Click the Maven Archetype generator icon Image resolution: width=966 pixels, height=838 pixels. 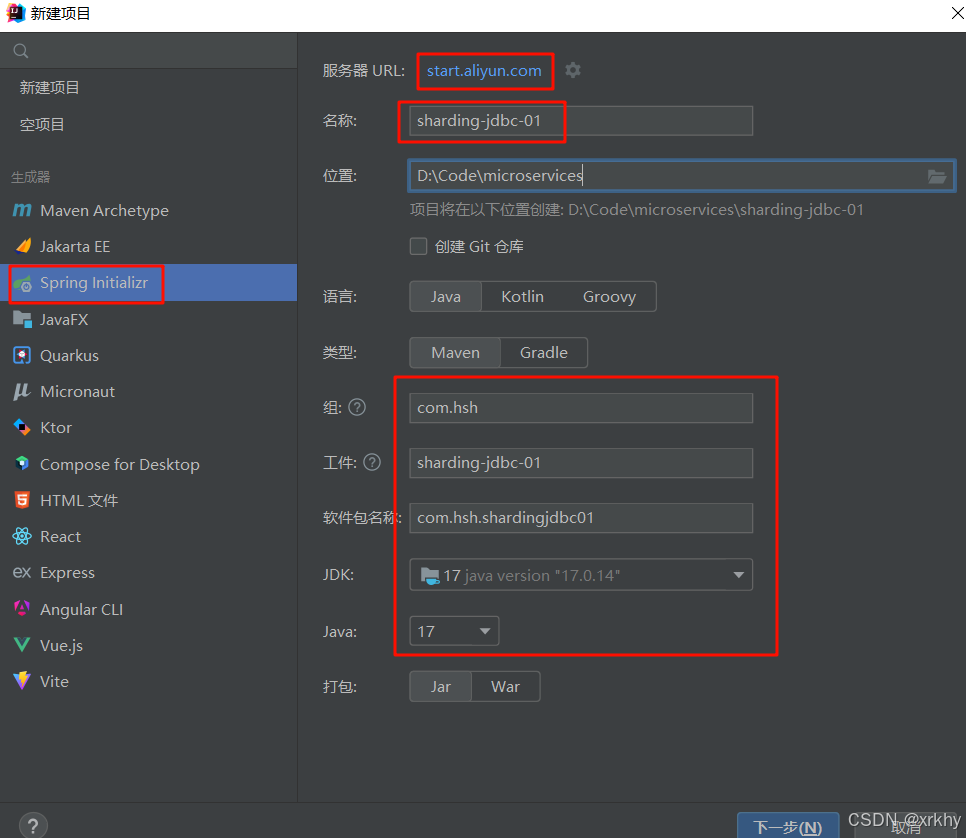(22, 210)
